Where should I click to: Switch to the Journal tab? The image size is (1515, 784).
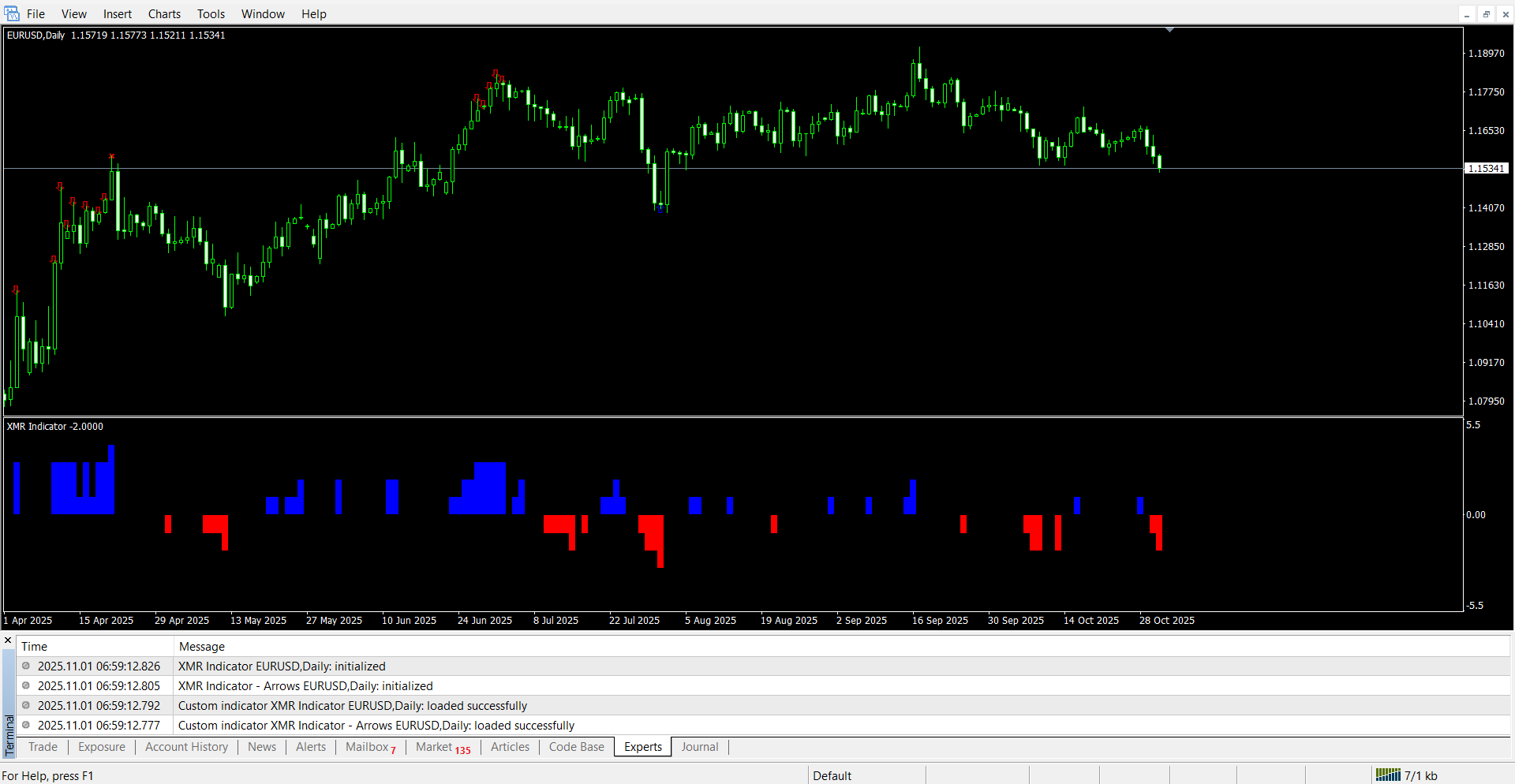(699, 747)
